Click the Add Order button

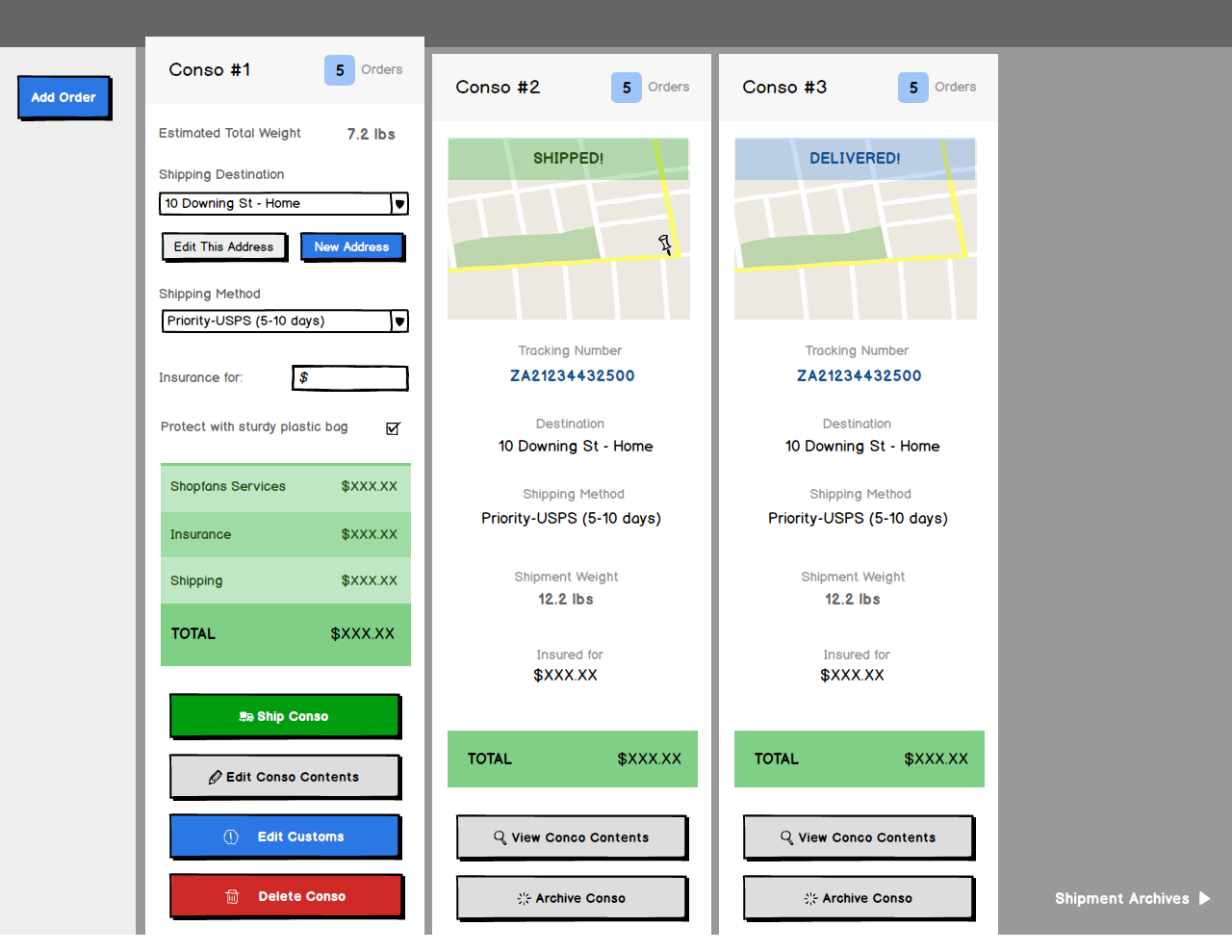63,97
